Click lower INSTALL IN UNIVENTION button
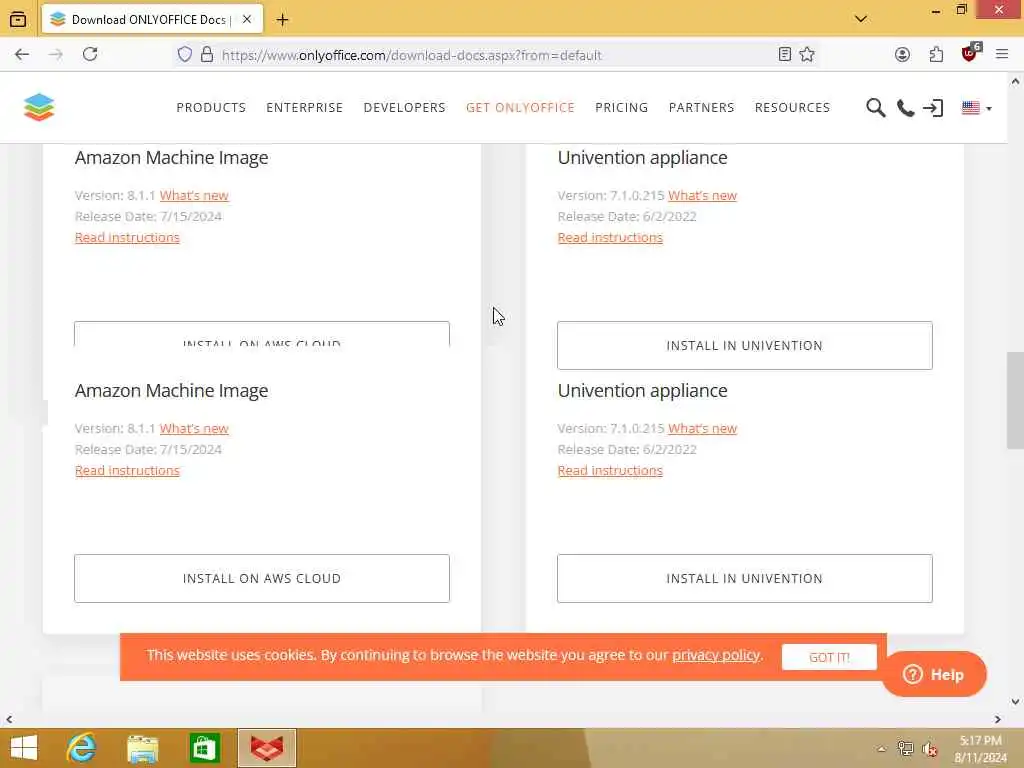The height and width of the screenshot is (768, 1024). pos(744,579)
